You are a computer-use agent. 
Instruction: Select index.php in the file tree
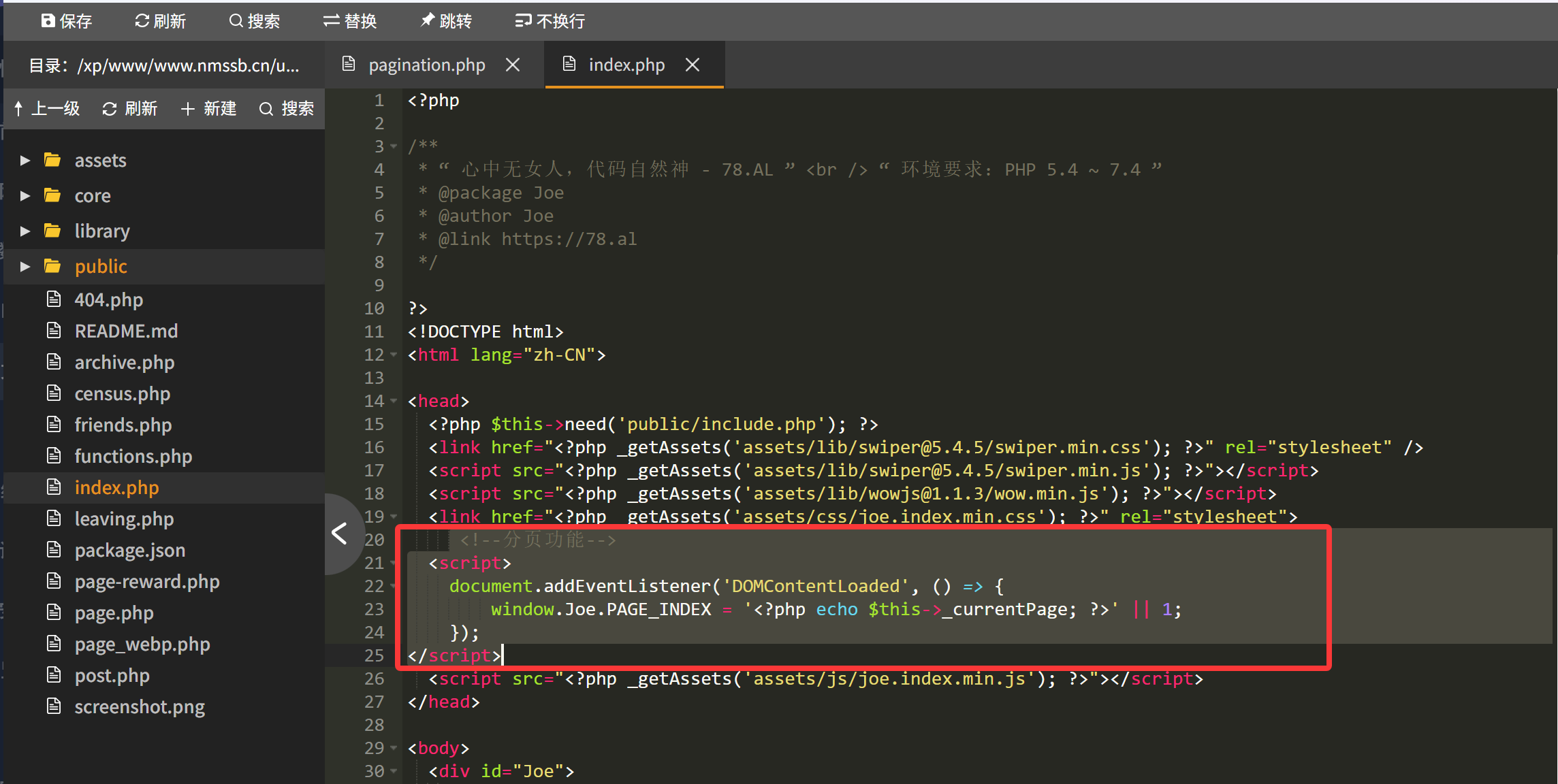click(x=116, y=487)
